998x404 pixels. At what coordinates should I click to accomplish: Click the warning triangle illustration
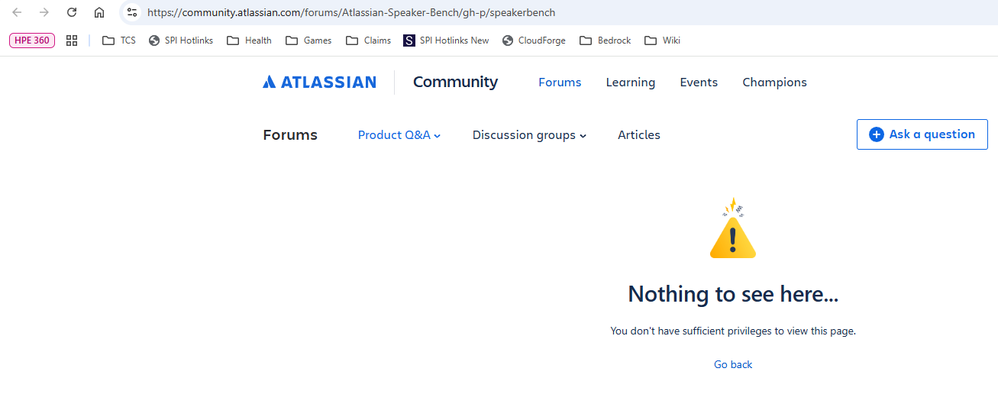click(x=733, y=228)
